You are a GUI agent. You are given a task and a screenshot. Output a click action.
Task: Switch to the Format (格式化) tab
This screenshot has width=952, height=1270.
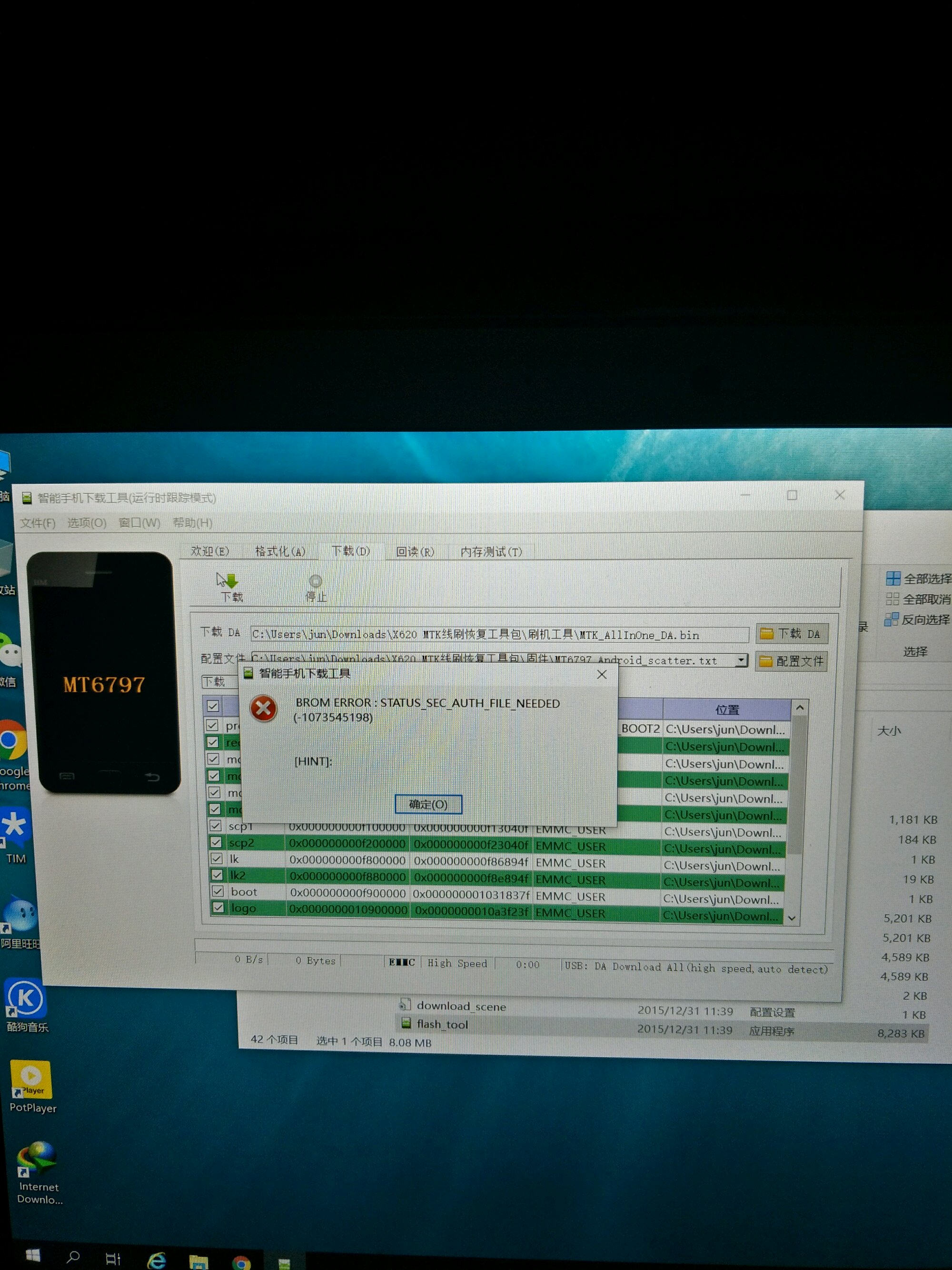(280, 551)
